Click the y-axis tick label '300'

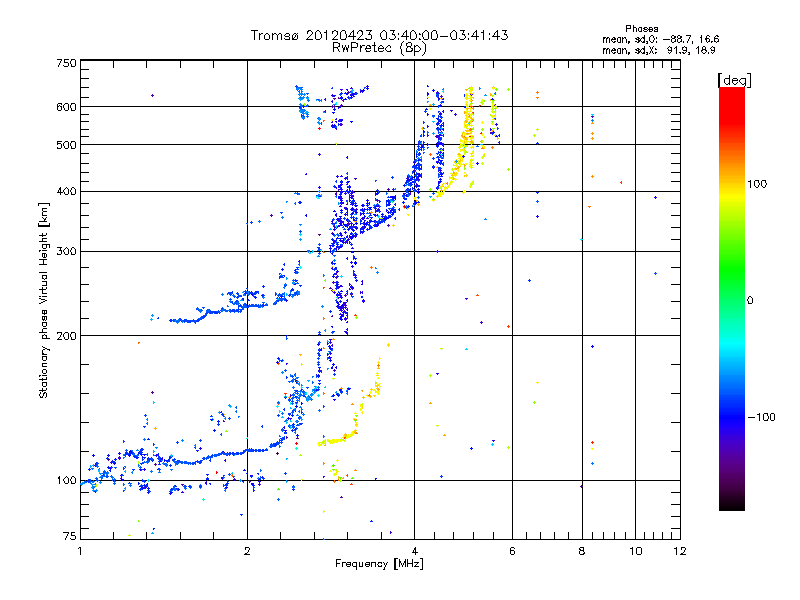coord(66,252)
